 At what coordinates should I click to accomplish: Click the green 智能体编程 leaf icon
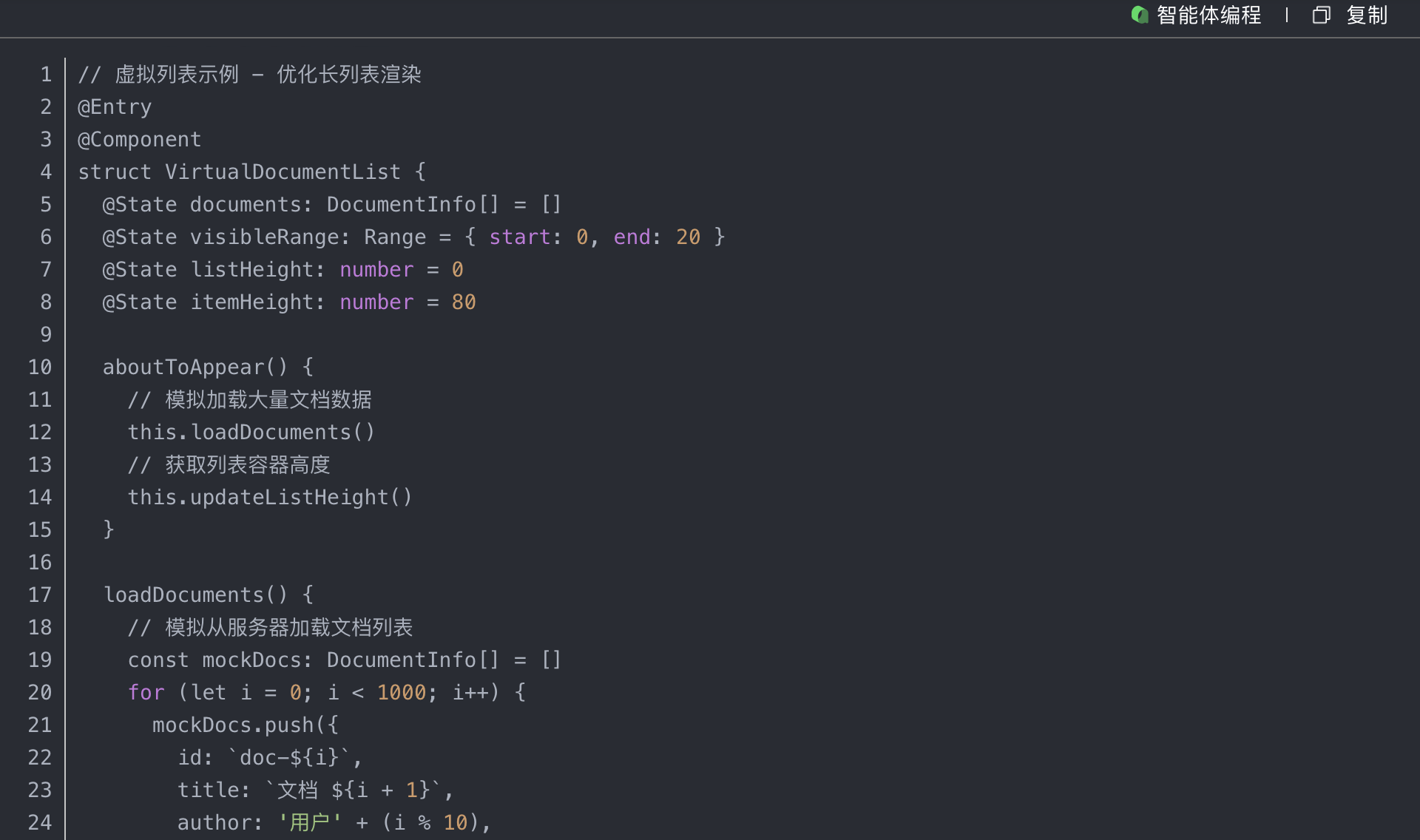1140,15
